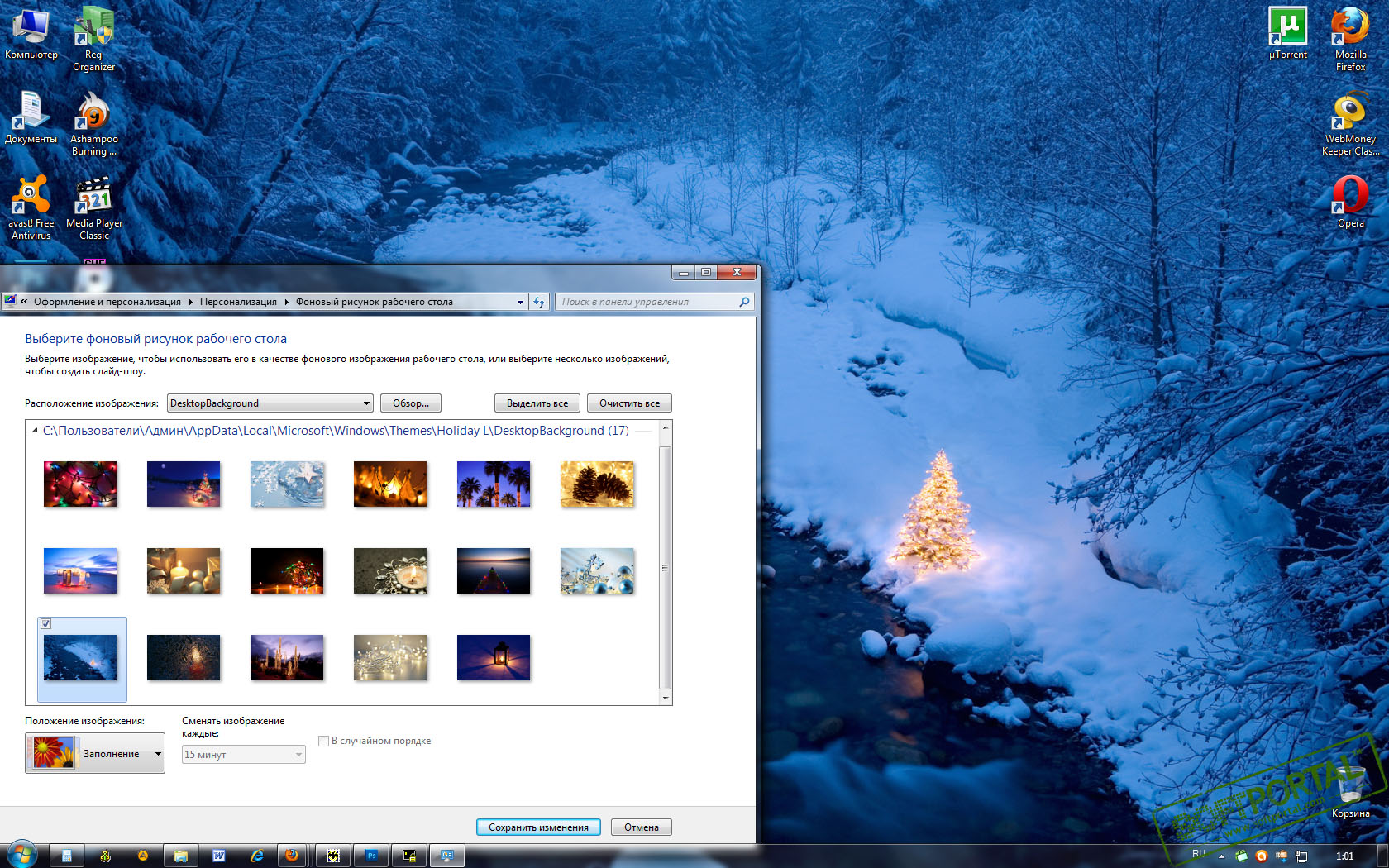Click 'Сохранить изменения' to save
Viewport: 1389px width, 868px height.
click(538, 827)
